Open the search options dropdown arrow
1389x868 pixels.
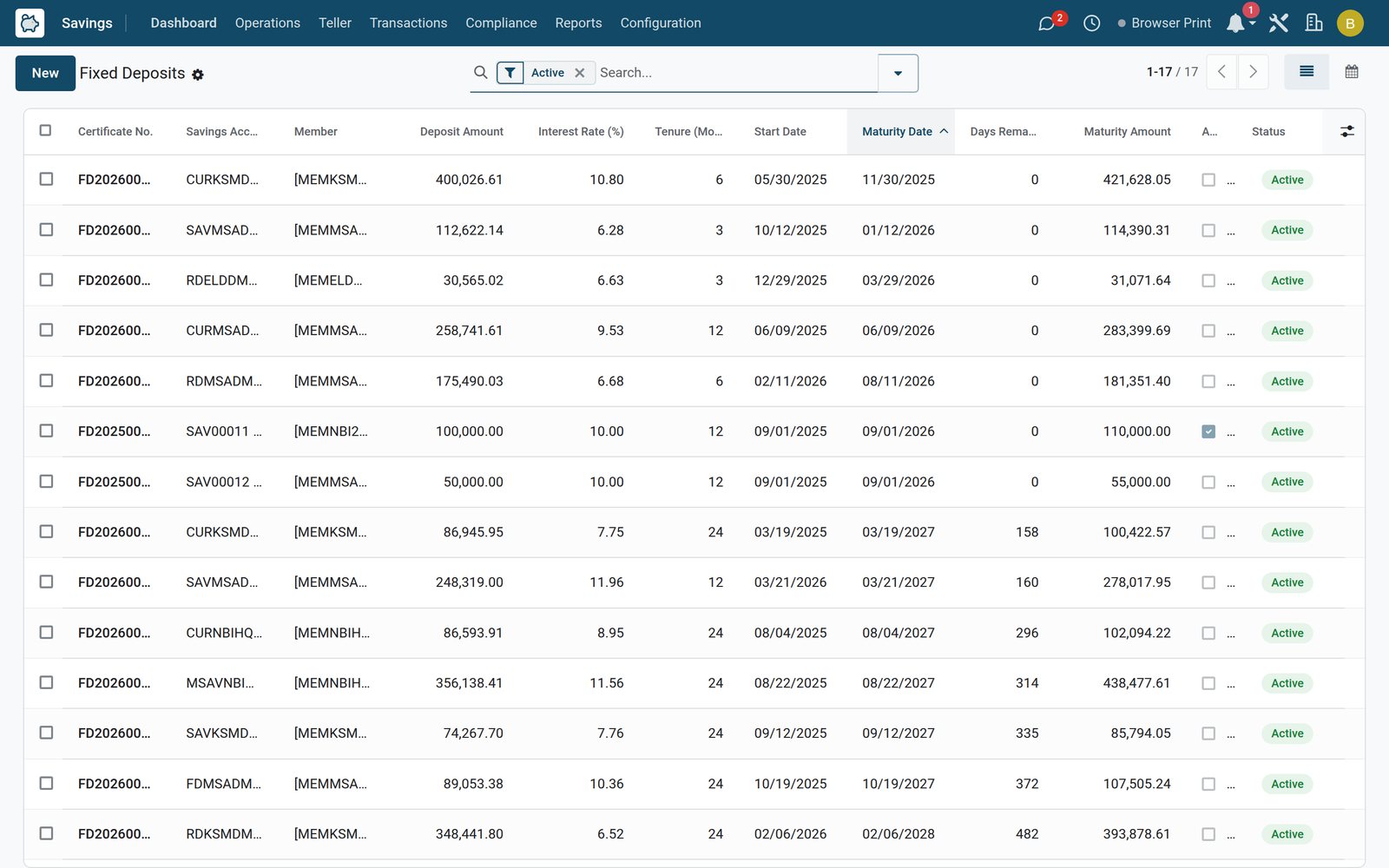pos(898,73)
